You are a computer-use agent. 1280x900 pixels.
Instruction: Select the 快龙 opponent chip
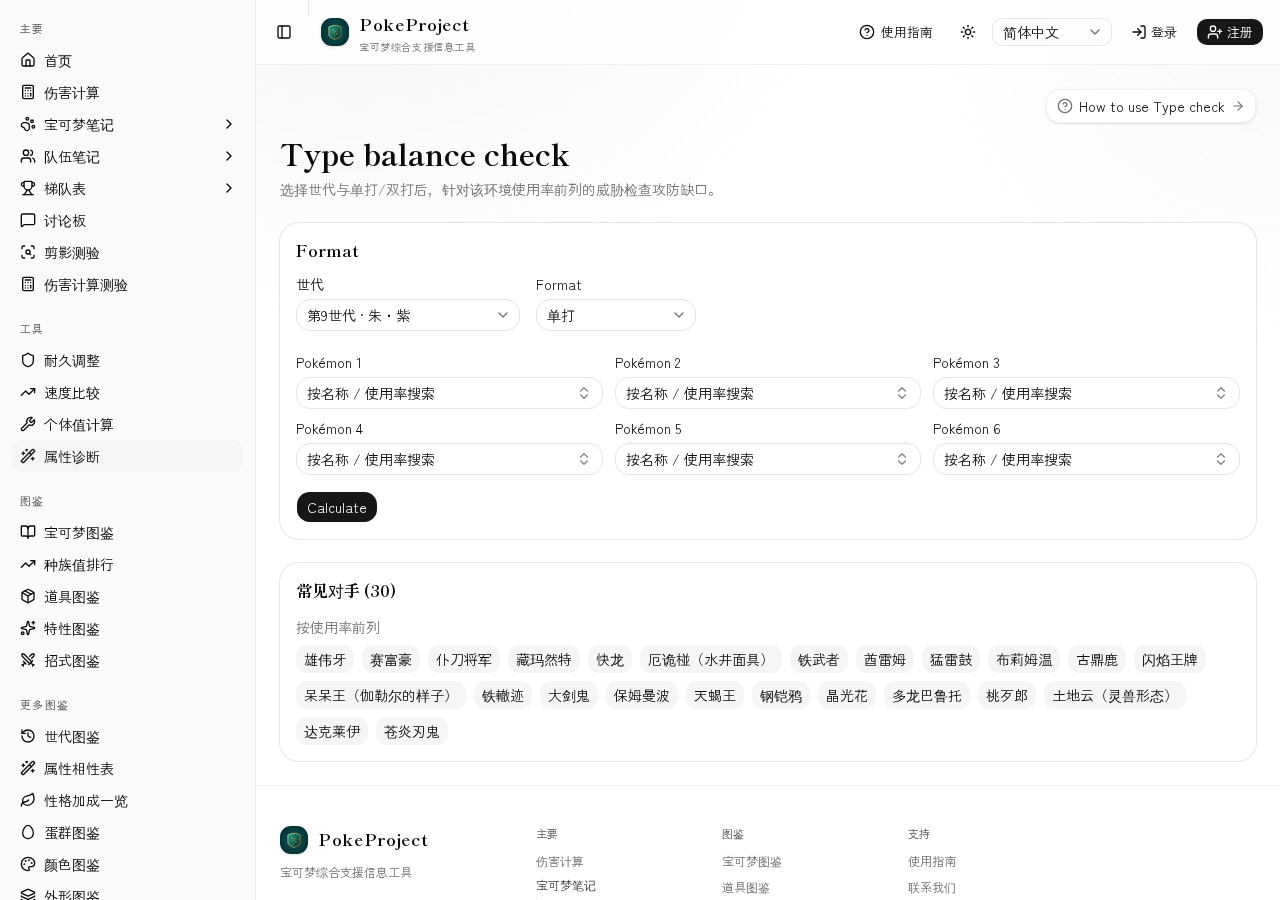(610, 659)
